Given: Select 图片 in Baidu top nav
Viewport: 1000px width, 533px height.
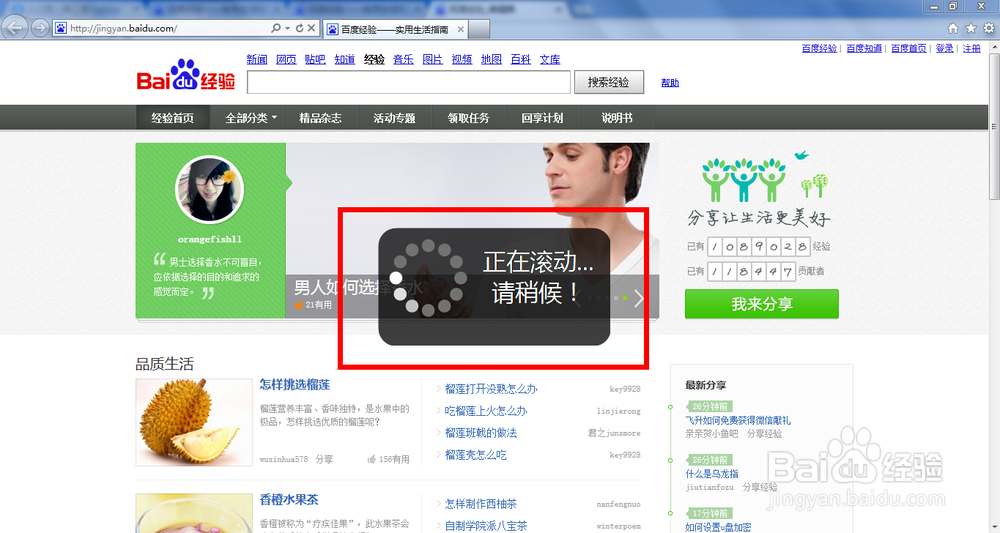Looking at the screenshot, I should [432, 59].
